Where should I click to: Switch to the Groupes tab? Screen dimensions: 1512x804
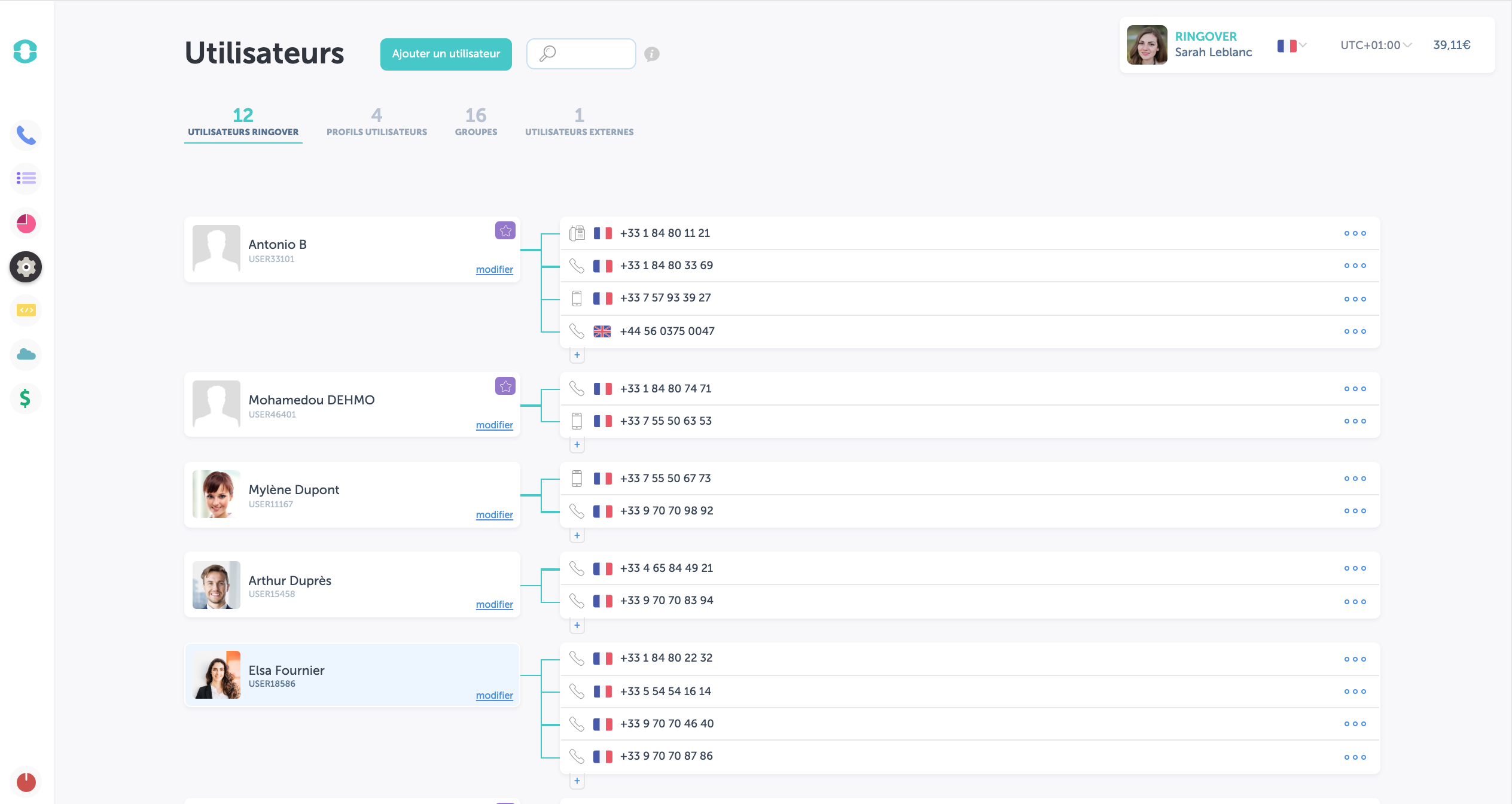475,123
